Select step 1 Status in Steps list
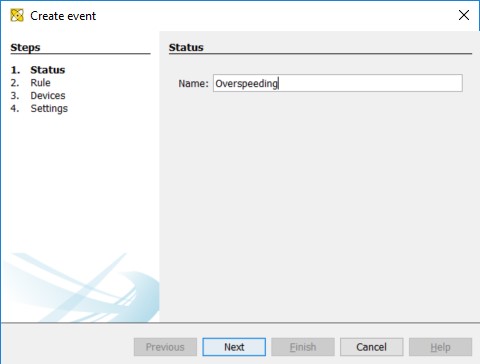This screenshot has height=364, width=480. [x=38, y=70]
